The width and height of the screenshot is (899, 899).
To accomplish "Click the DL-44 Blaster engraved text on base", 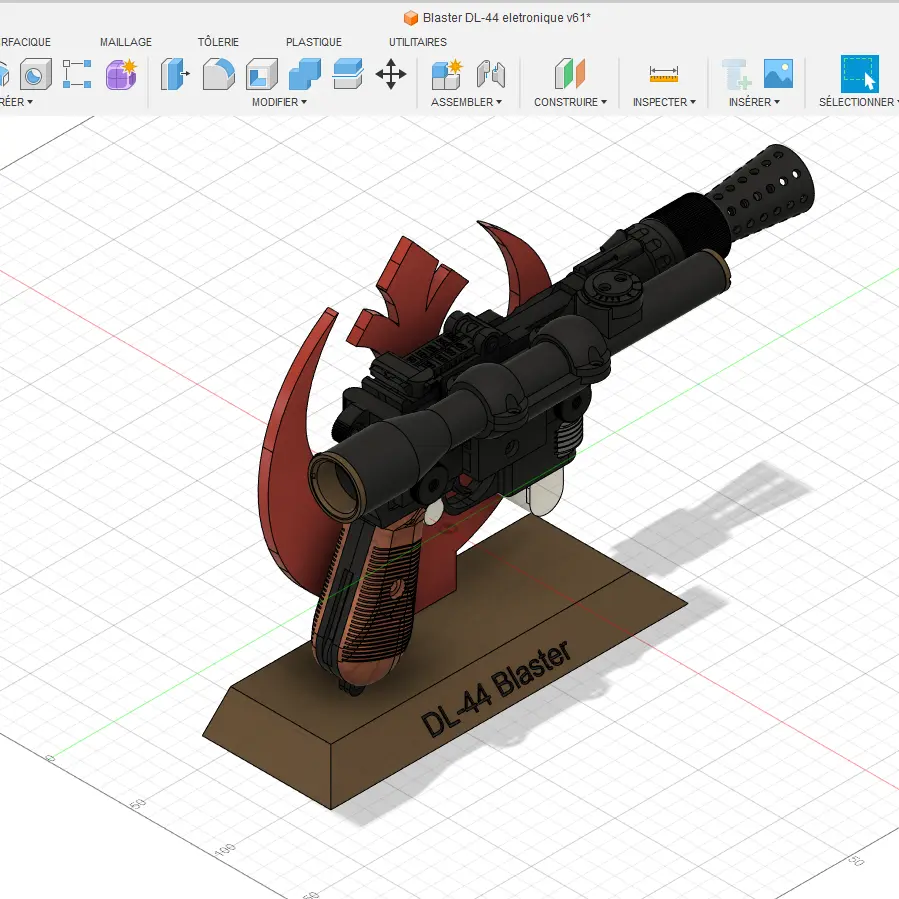I will 496,687.
